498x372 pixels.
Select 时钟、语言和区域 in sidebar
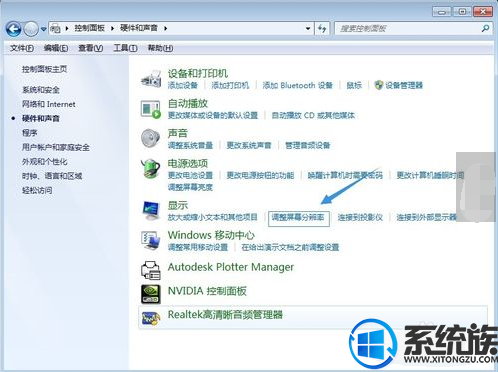click(x=52, y=176)
